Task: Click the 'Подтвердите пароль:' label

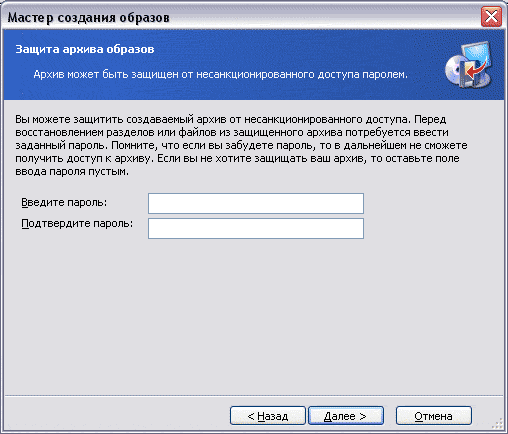Action: pos(77,223)
